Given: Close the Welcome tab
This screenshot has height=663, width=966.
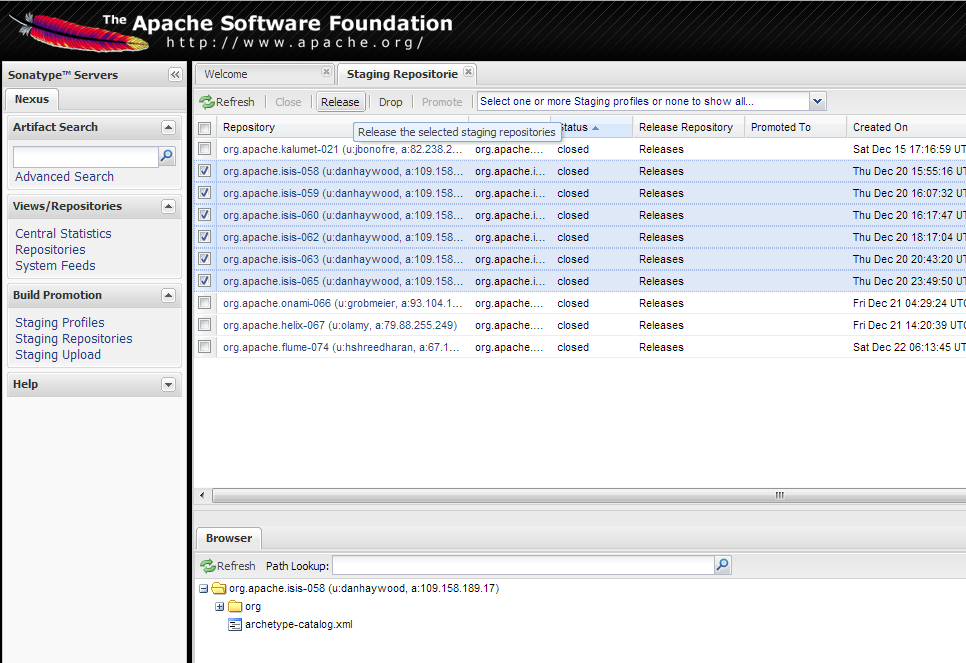Looking at the screenshot, I should pyautogui.click(x=326, y=72).
